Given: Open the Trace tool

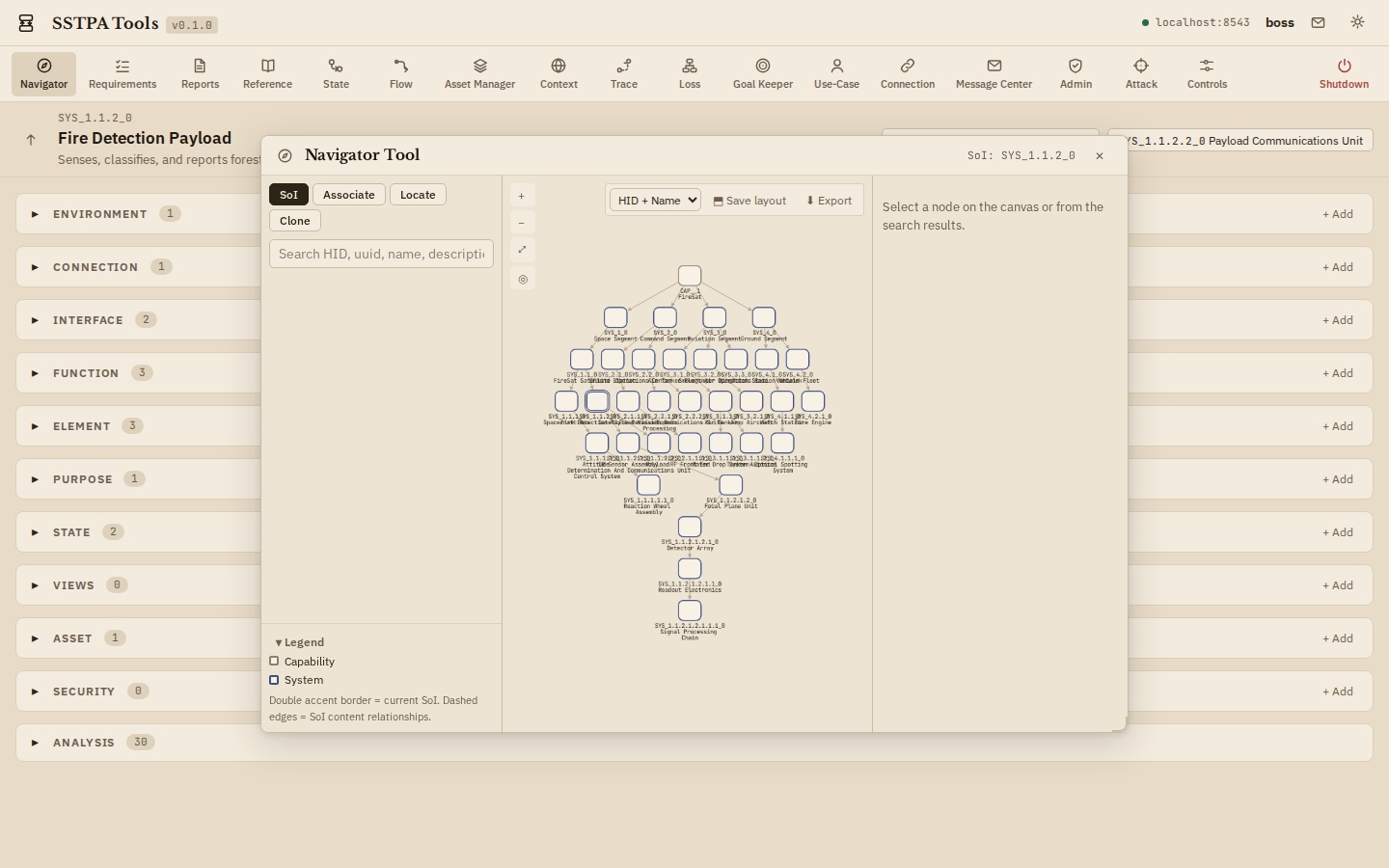Looking at the screenshot, I should coord(624,73).
